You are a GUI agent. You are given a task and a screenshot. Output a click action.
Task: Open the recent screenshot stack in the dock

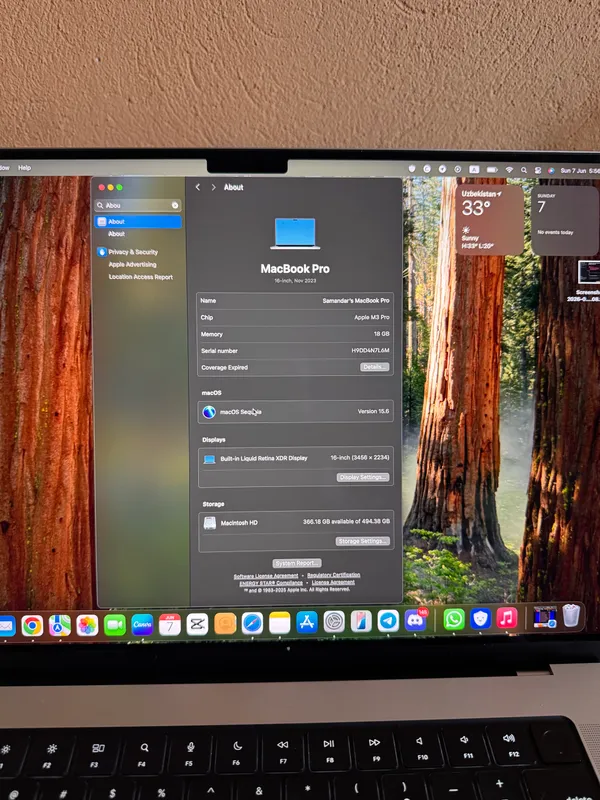pyautogui.click(x=545, y=617)
